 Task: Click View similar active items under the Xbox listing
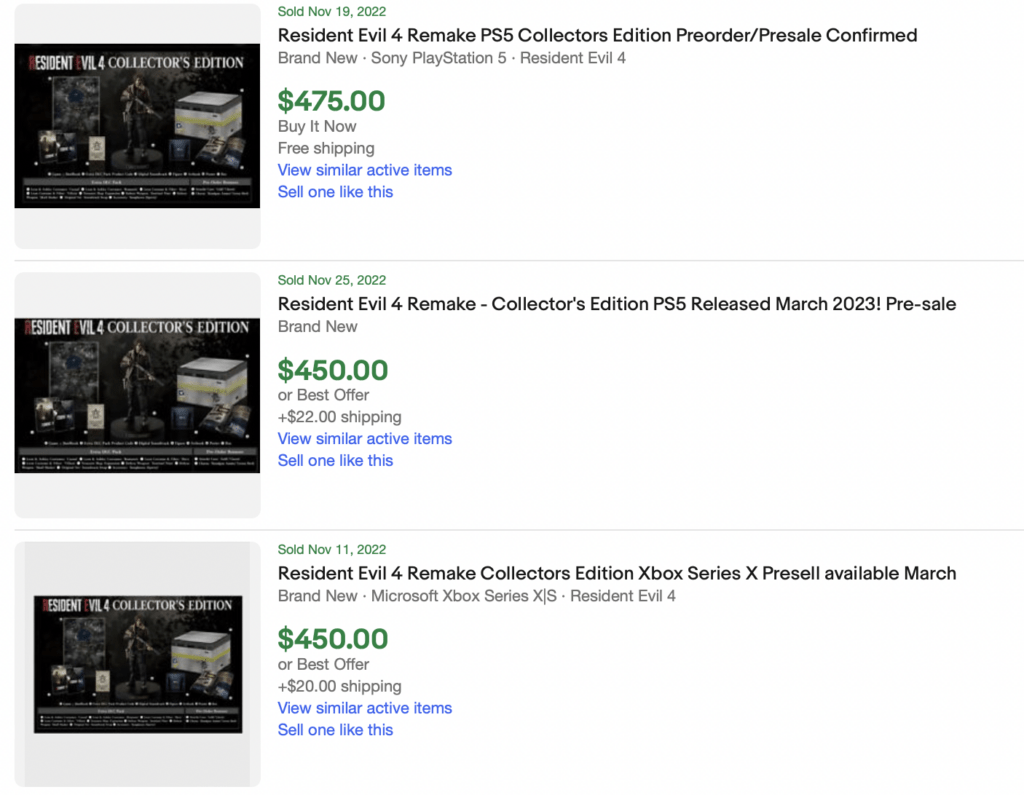[364, 707]
